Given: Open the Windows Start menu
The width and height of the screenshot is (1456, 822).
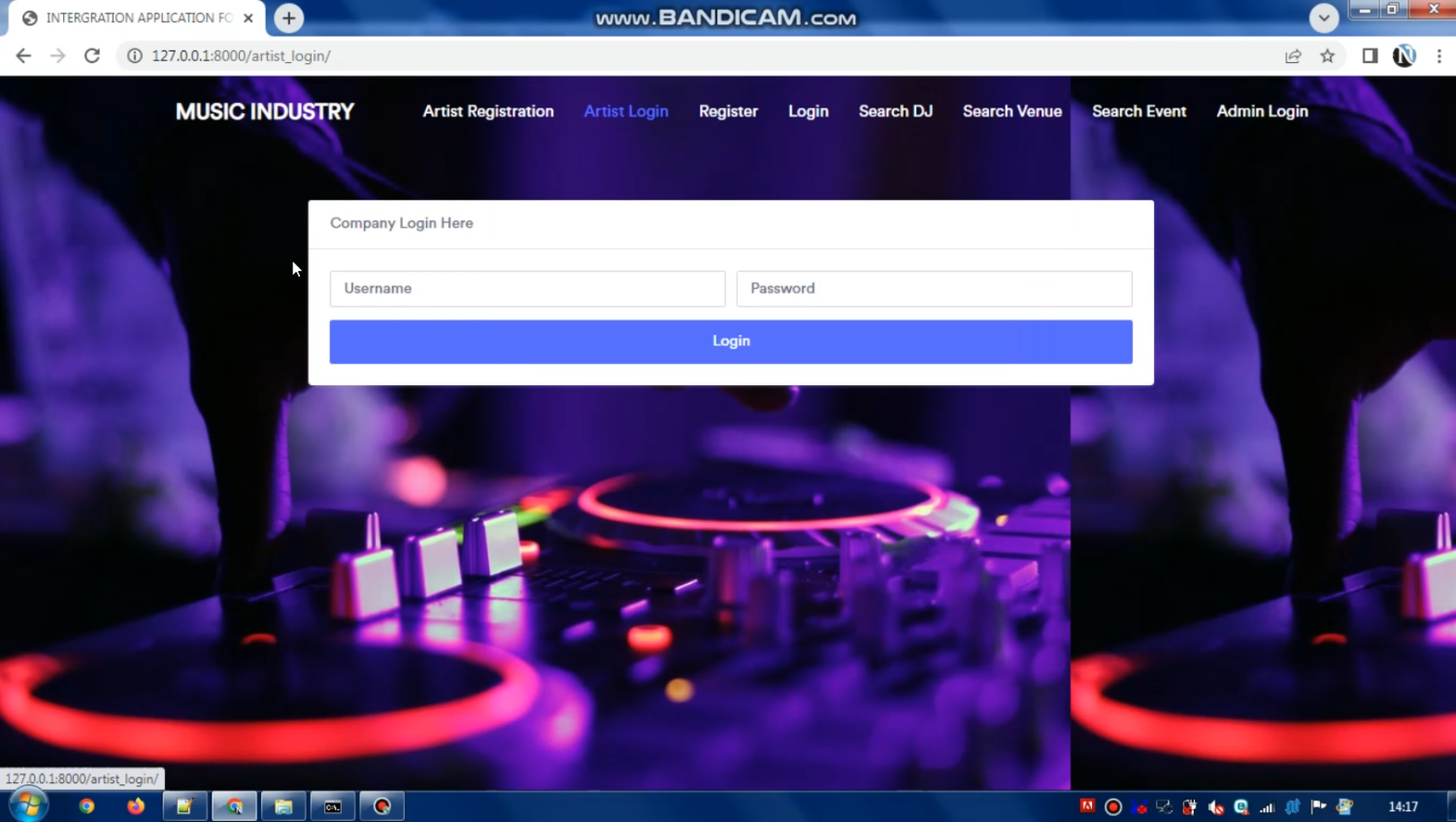Looking at the screenshot, I should tap(28, 806).
